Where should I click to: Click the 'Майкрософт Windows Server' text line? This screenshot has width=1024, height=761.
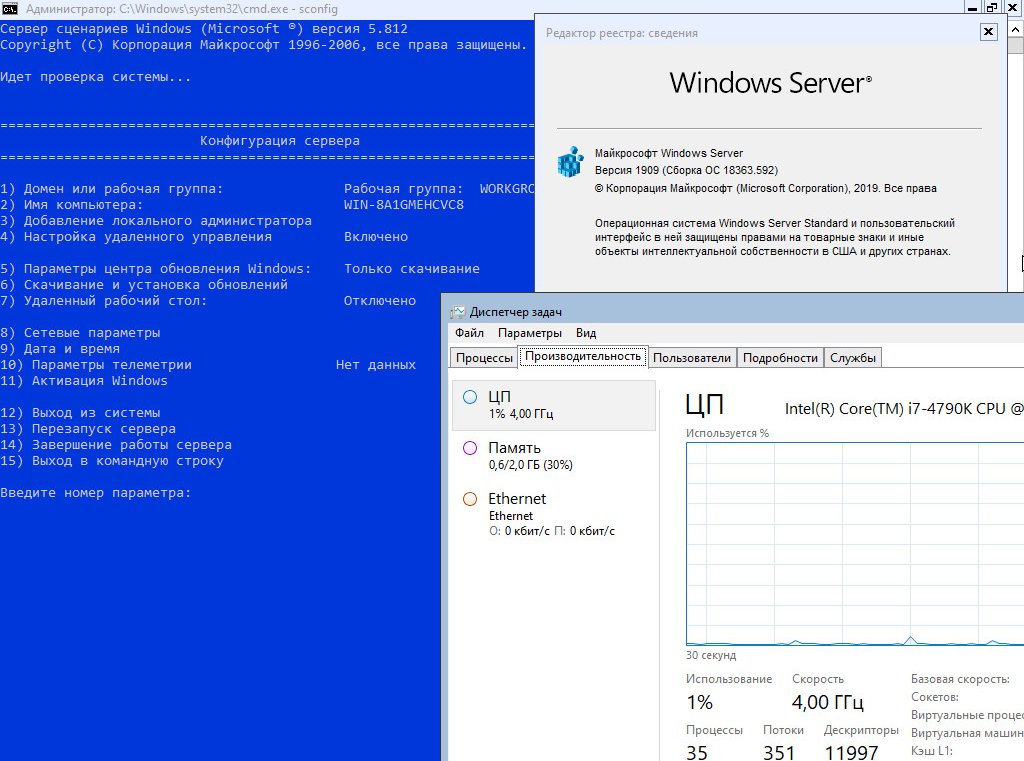click(669, 154)
